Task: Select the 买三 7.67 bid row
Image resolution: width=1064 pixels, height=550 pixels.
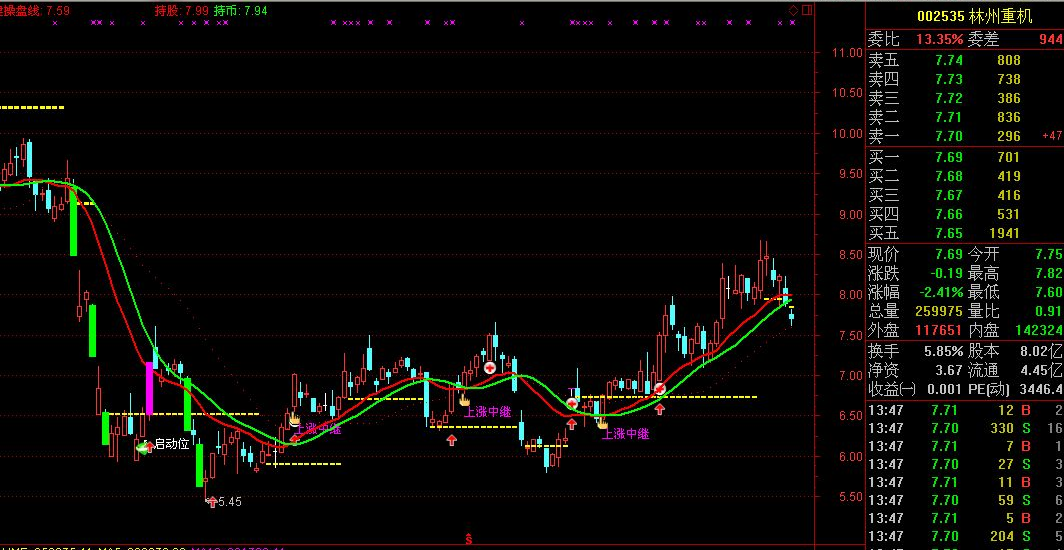Action: (965, 195)
